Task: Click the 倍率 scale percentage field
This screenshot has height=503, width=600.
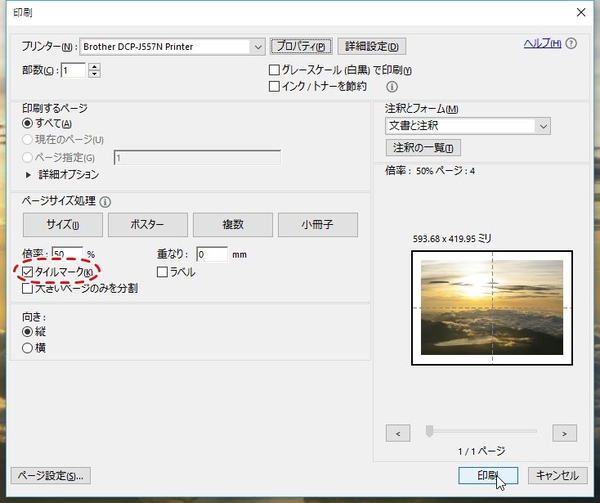Action: click(67, 253)
